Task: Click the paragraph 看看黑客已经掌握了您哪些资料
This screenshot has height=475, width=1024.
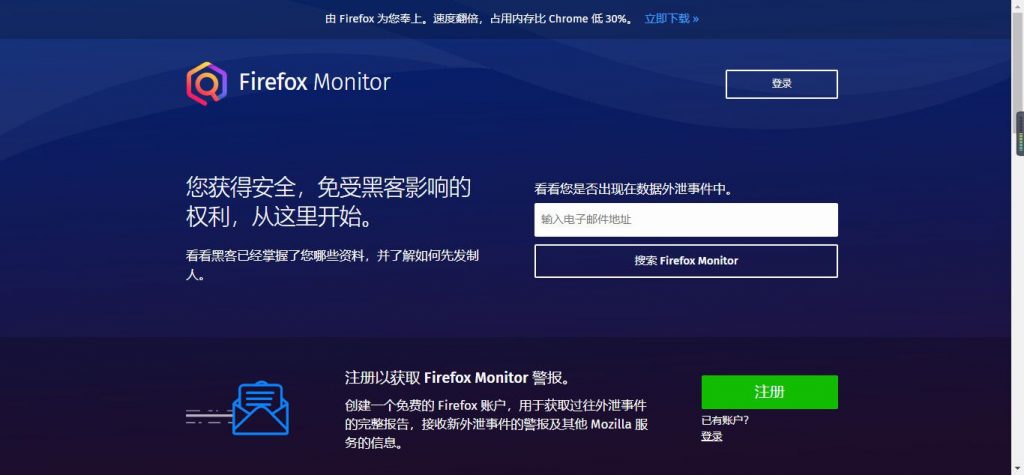Action: [332, 265]
